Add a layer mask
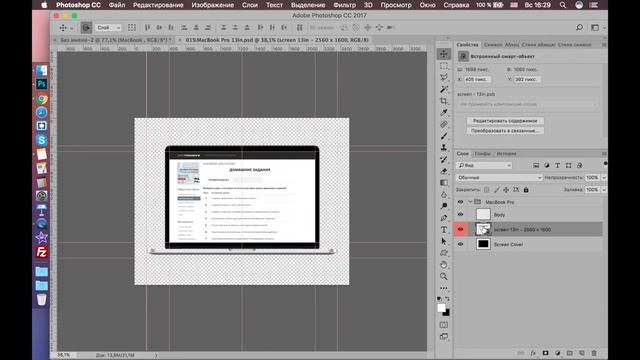640x360 pixels. pos(545,353)
